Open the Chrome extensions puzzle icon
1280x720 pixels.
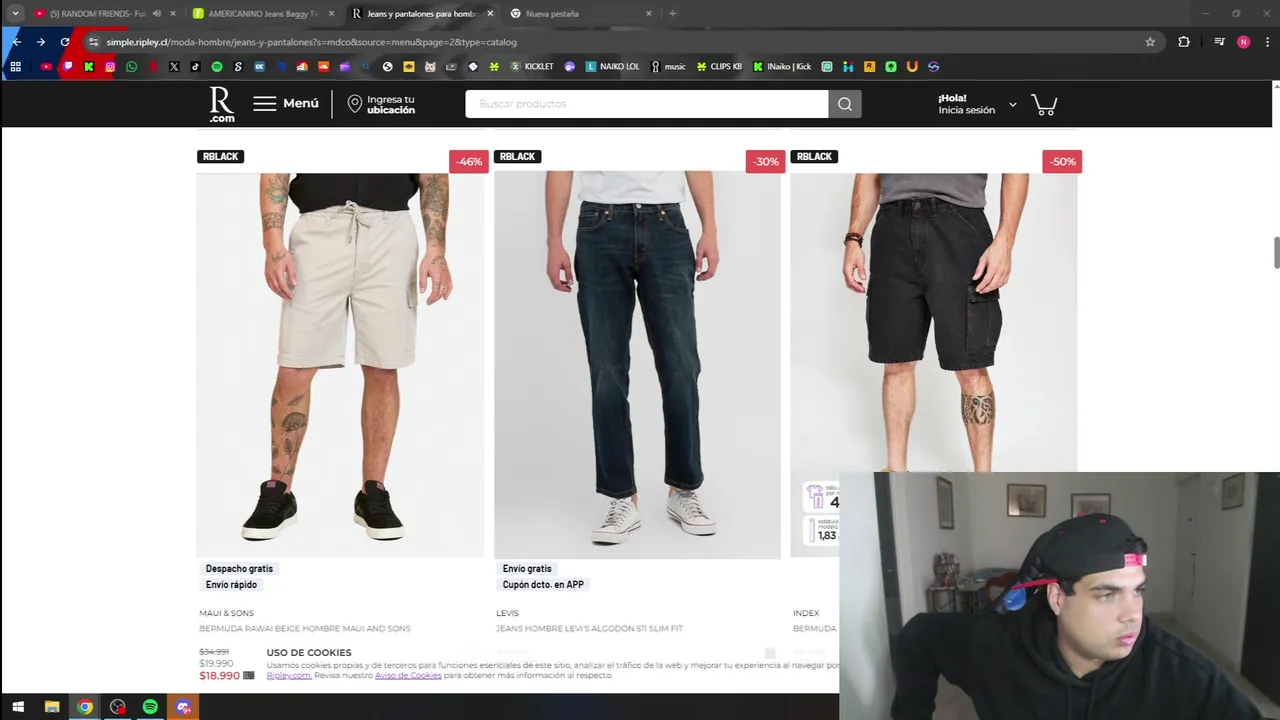point(1184,42)
